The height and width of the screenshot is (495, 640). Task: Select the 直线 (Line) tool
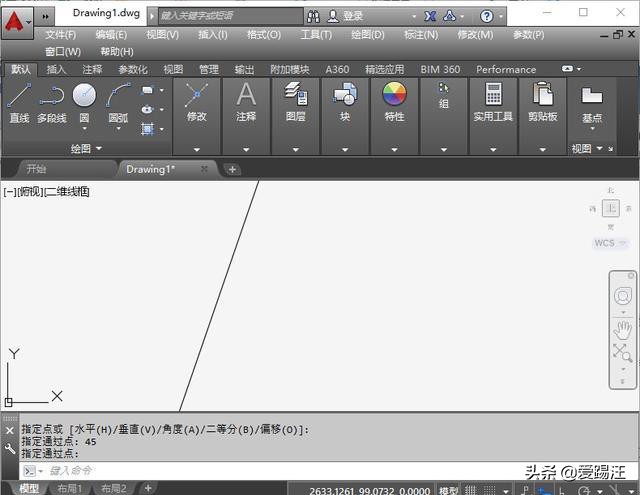[19, 100]
